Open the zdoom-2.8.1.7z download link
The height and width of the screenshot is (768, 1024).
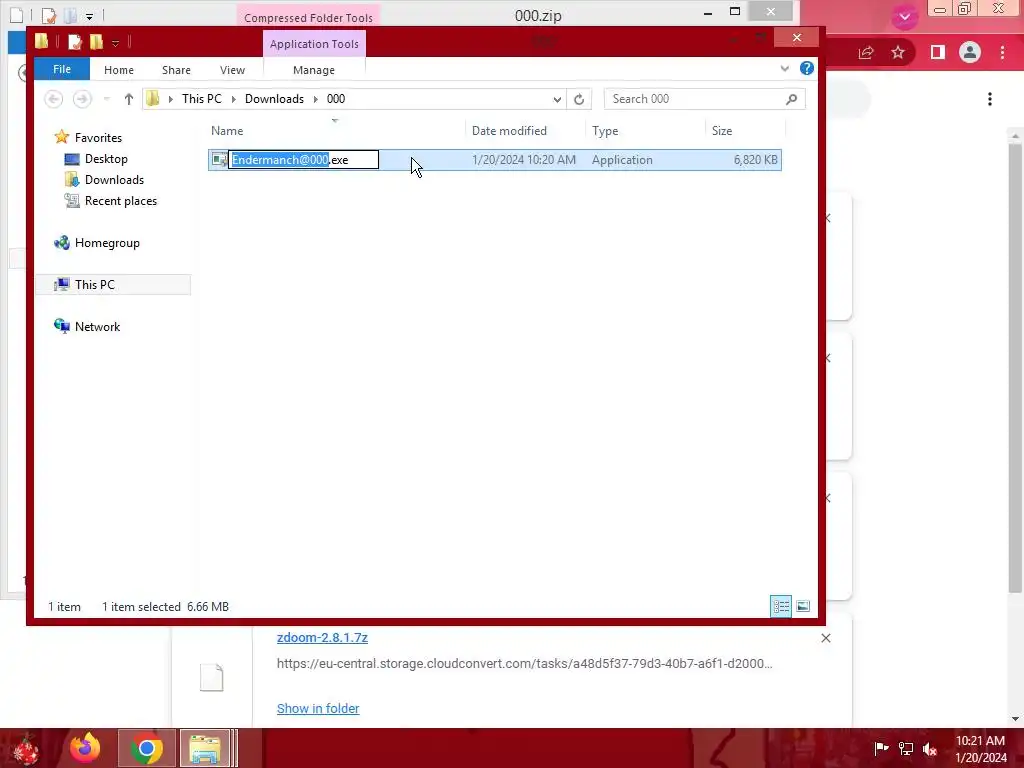click(323, 637)
